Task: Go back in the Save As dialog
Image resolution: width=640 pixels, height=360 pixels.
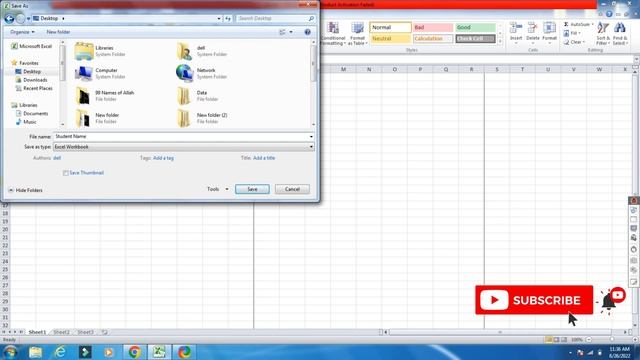Action: pyautogui.click(x=9, y=18)
